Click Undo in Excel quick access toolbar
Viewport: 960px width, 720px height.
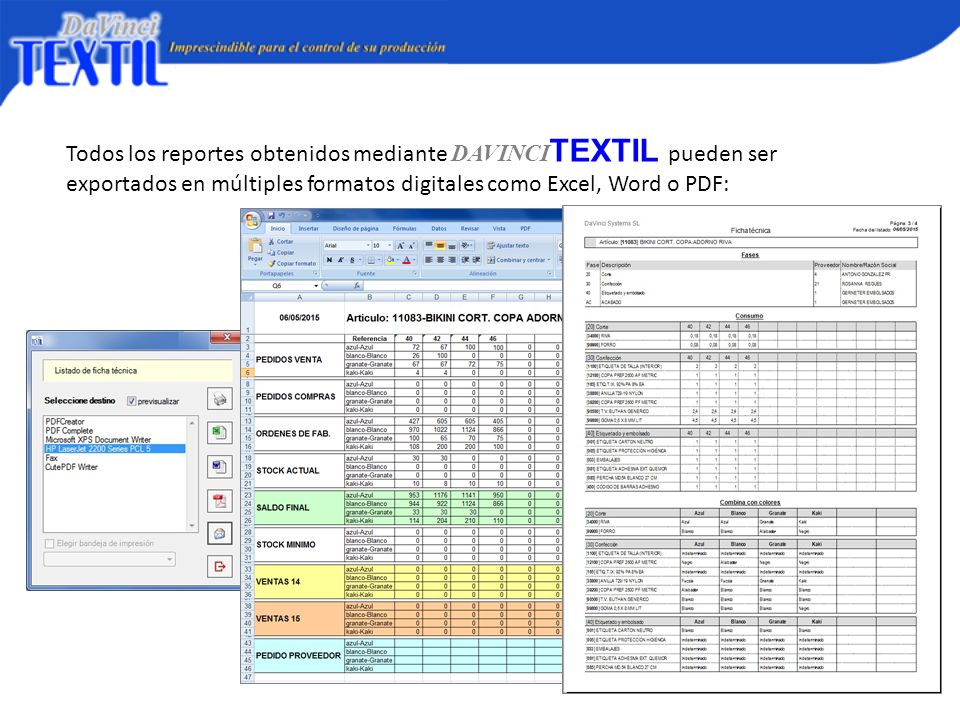[282, 216]
